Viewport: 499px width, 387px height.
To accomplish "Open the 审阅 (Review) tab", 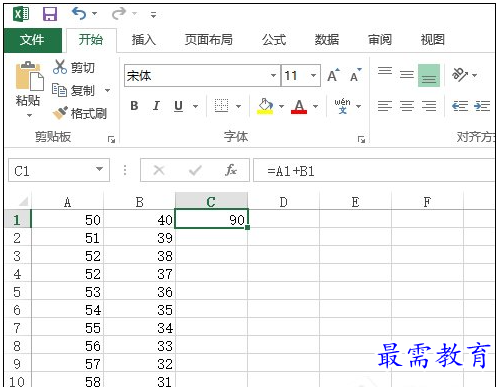I will tap(380, 40).
